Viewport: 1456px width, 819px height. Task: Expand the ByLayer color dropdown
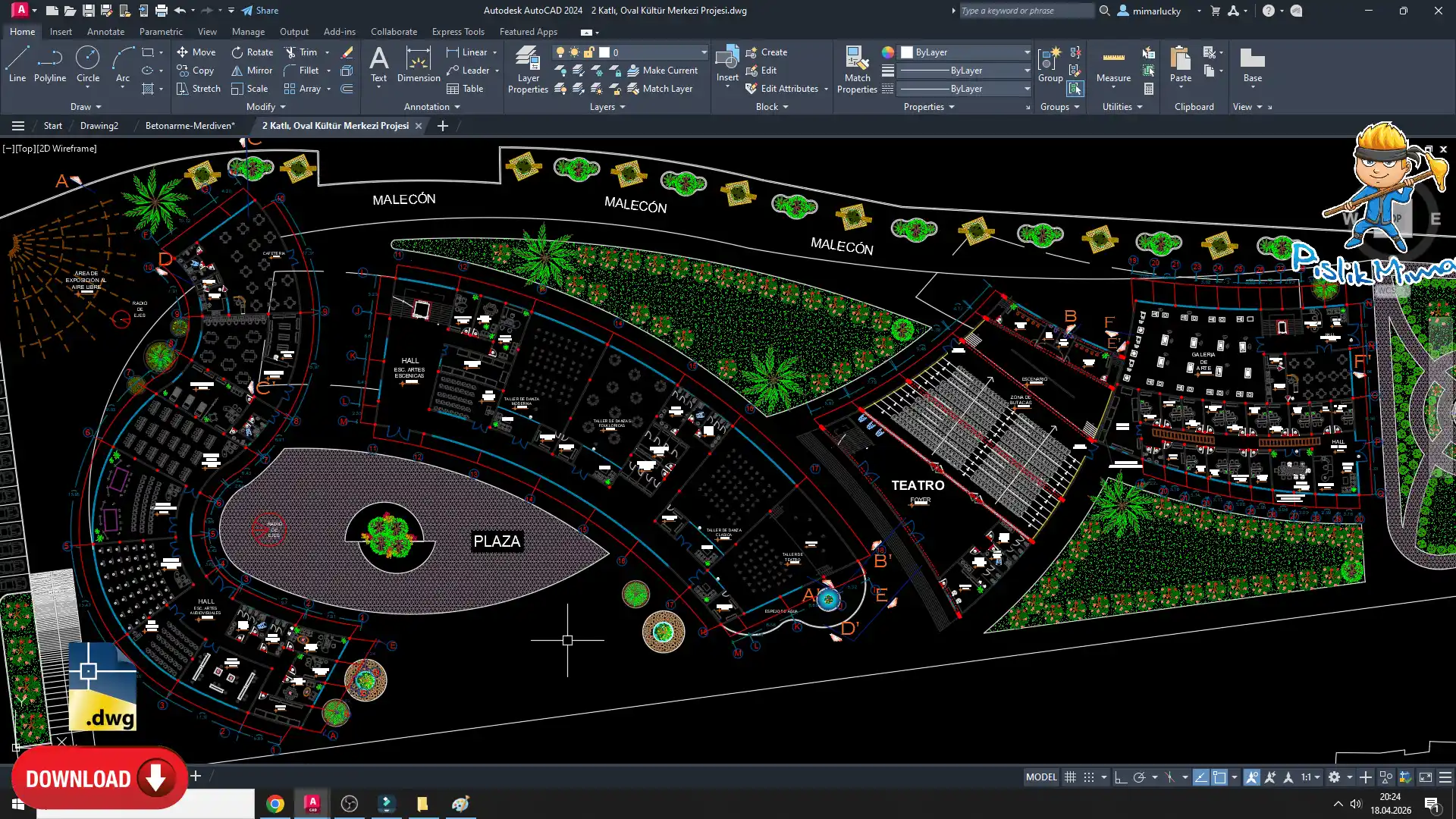pyautogui.click(x=1027, y=52)
